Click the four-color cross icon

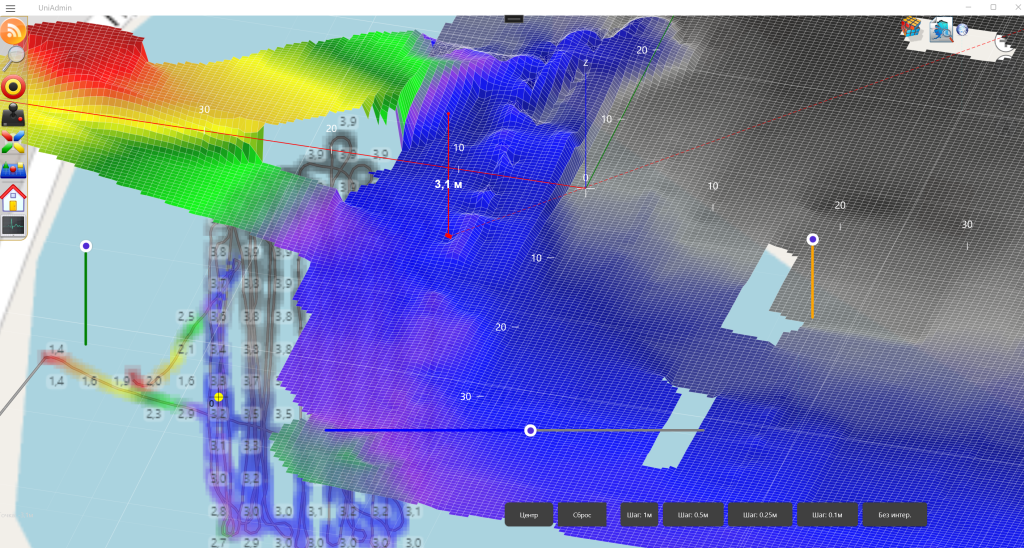click(13, 141)
